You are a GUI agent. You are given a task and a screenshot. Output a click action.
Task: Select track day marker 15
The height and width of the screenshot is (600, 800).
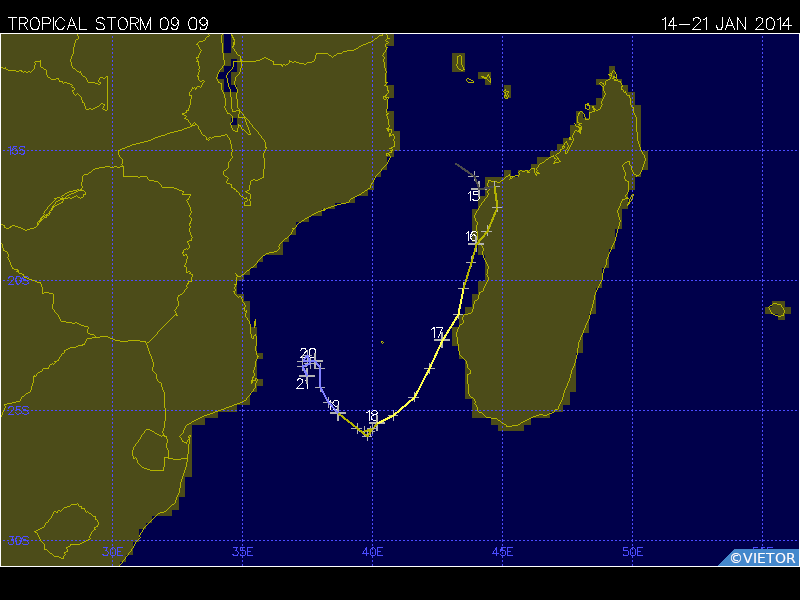click(473, 196)
